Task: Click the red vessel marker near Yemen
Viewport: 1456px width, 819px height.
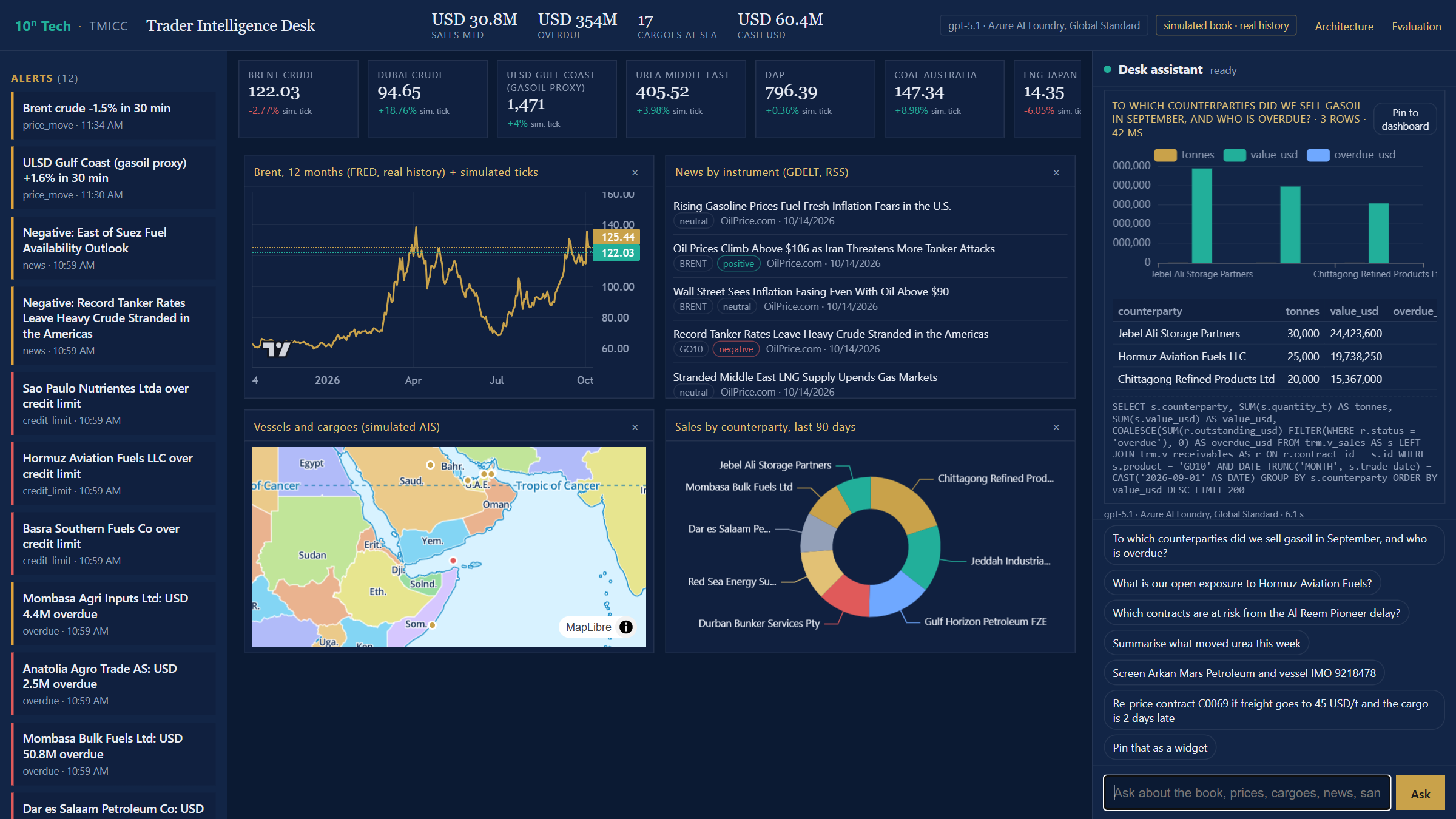Action: pos(453,561)
